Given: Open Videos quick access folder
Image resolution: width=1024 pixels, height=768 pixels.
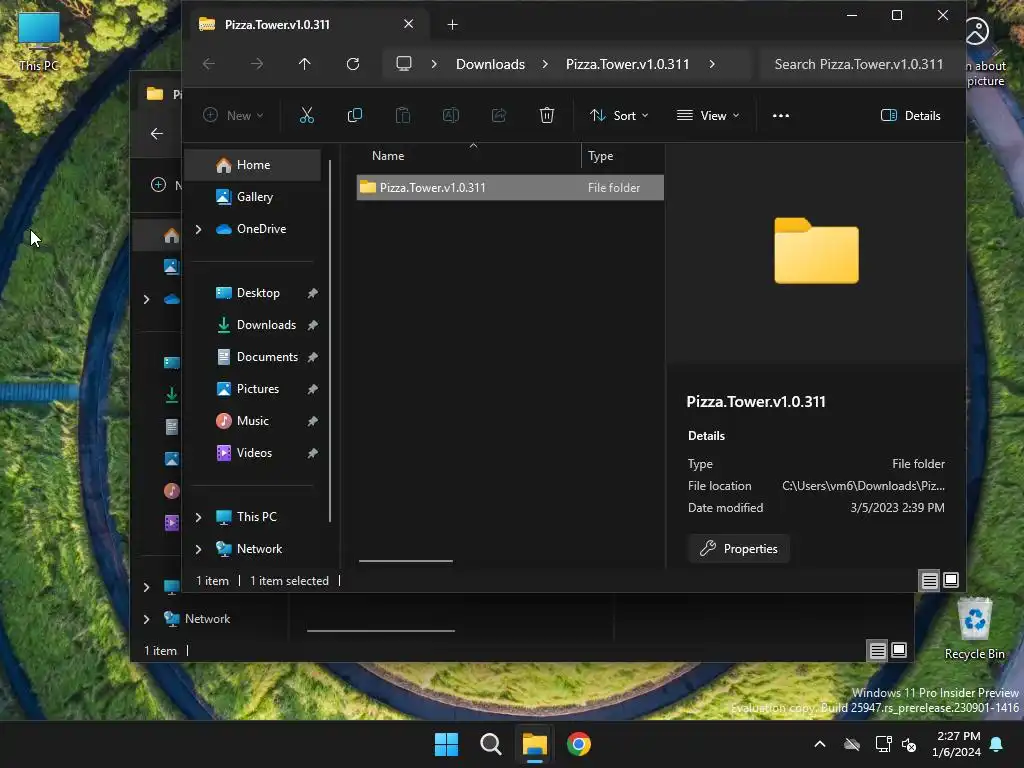Looking at the screenshot, I should click(x=253, y=453).
